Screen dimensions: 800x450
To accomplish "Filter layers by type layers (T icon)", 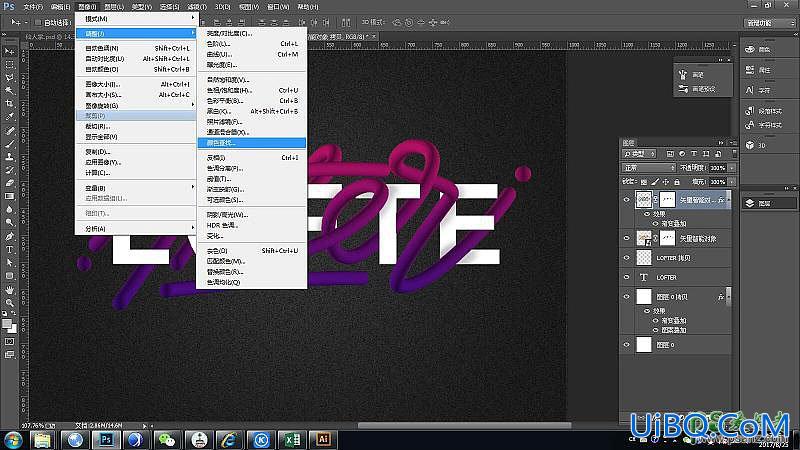I will click(694, 154).
